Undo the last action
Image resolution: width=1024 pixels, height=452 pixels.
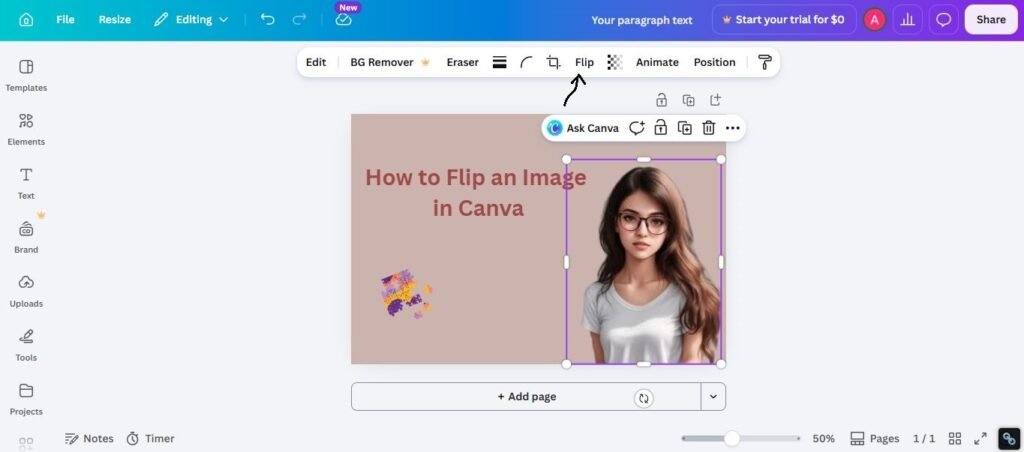tap(268, 20)
